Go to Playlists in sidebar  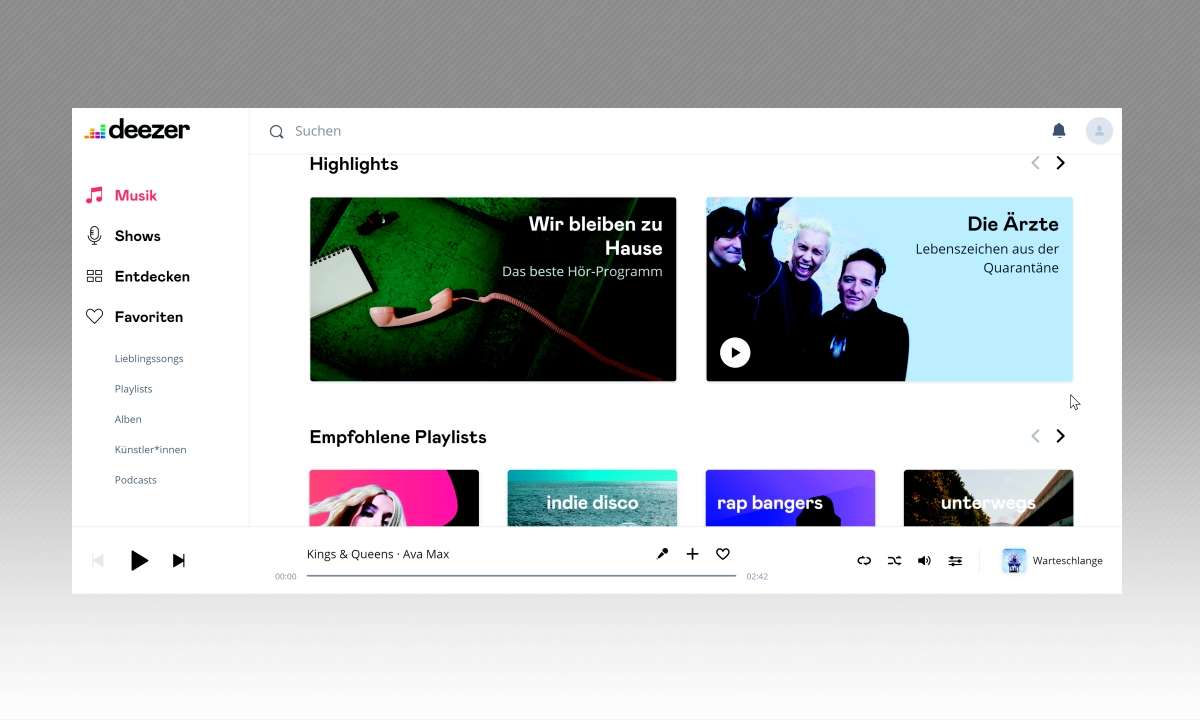point(133,388)
